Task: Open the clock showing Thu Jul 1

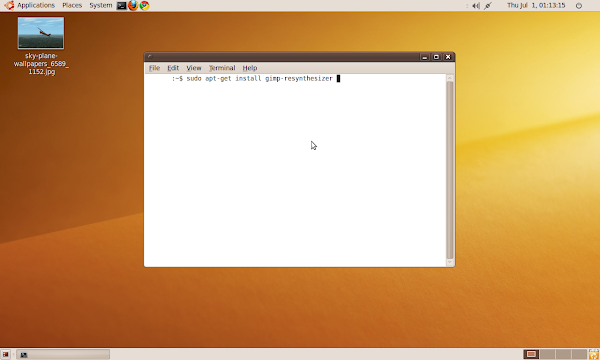Action: click(x=536, y=5)
